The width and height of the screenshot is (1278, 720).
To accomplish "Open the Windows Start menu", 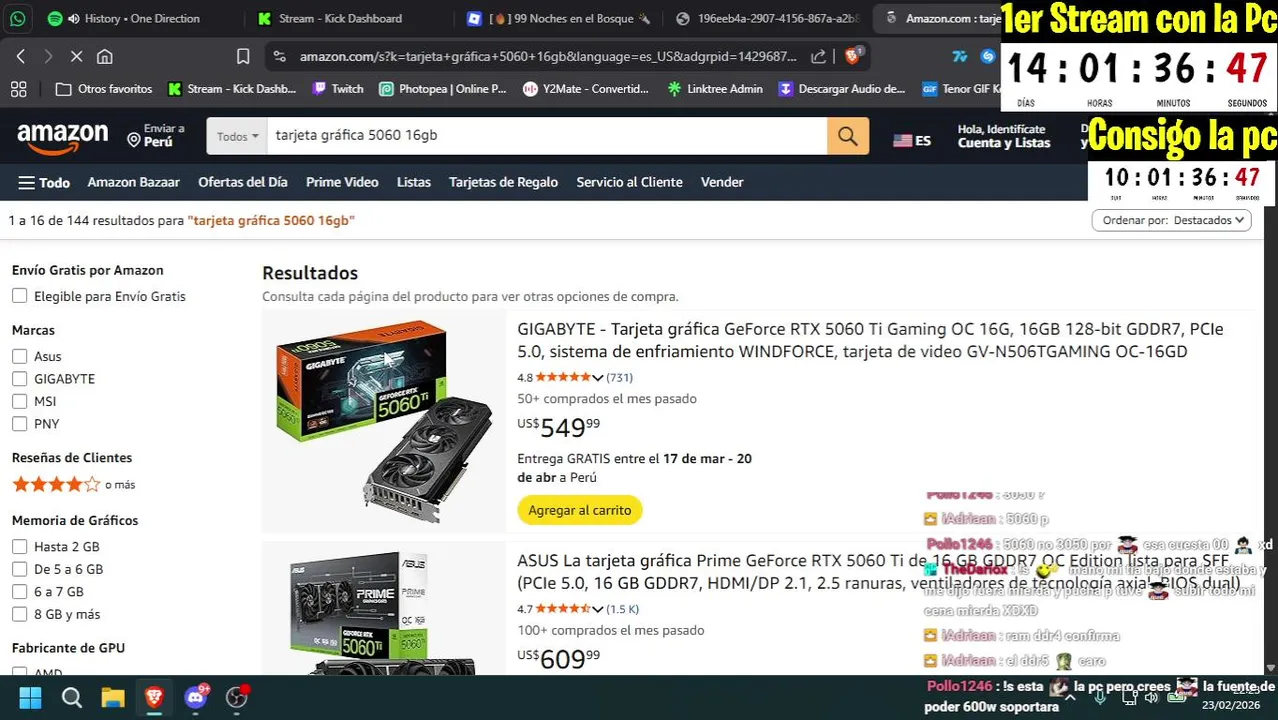I will pyautogui.click(x=30, y=697).
